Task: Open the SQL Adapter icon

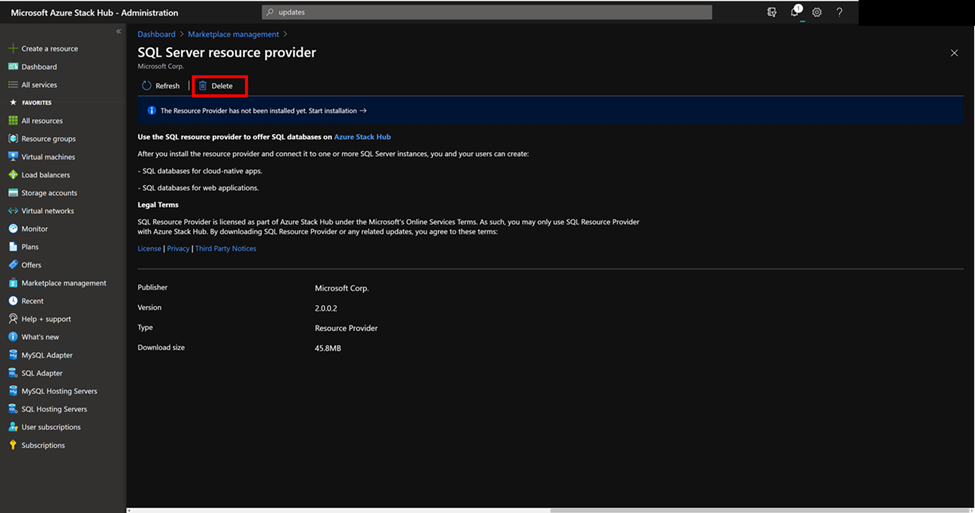Action: pos(12,373)
